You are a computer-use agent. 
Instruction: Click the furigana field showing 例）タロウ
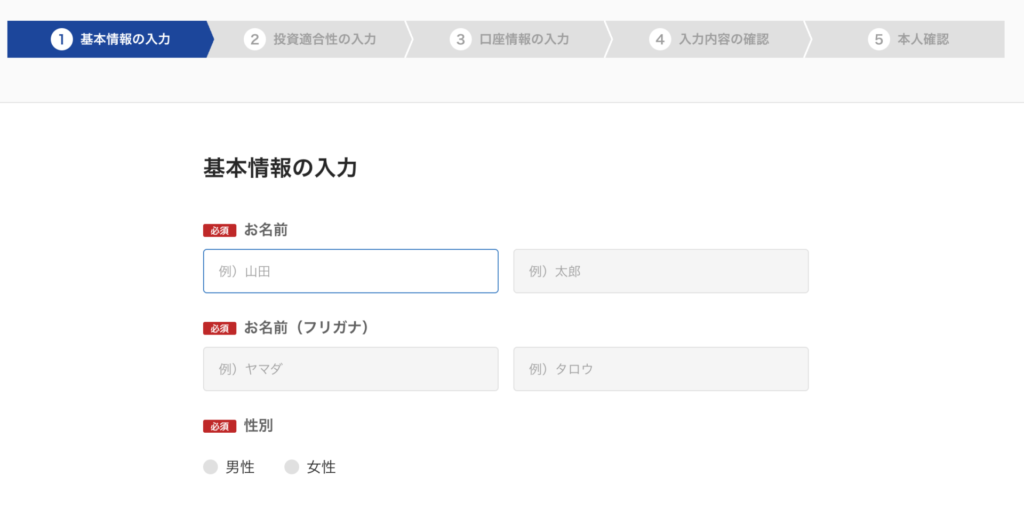coord(660,369)
